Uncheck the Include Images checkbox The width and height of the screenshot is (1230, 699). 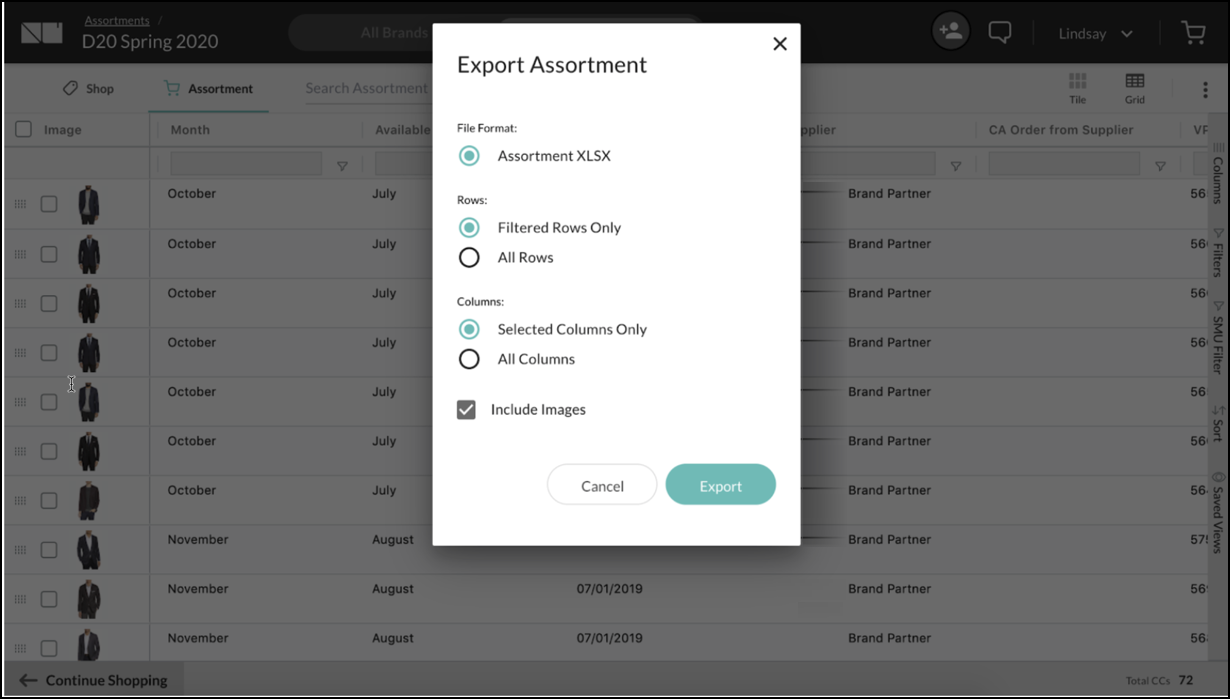466,410
